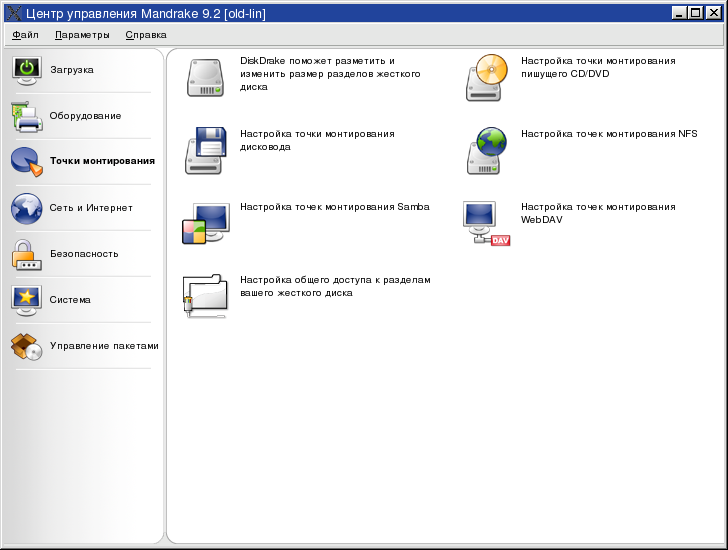Click the floppy drive mount point icon
Screen dimensions: 728x550
click(206, 150)
